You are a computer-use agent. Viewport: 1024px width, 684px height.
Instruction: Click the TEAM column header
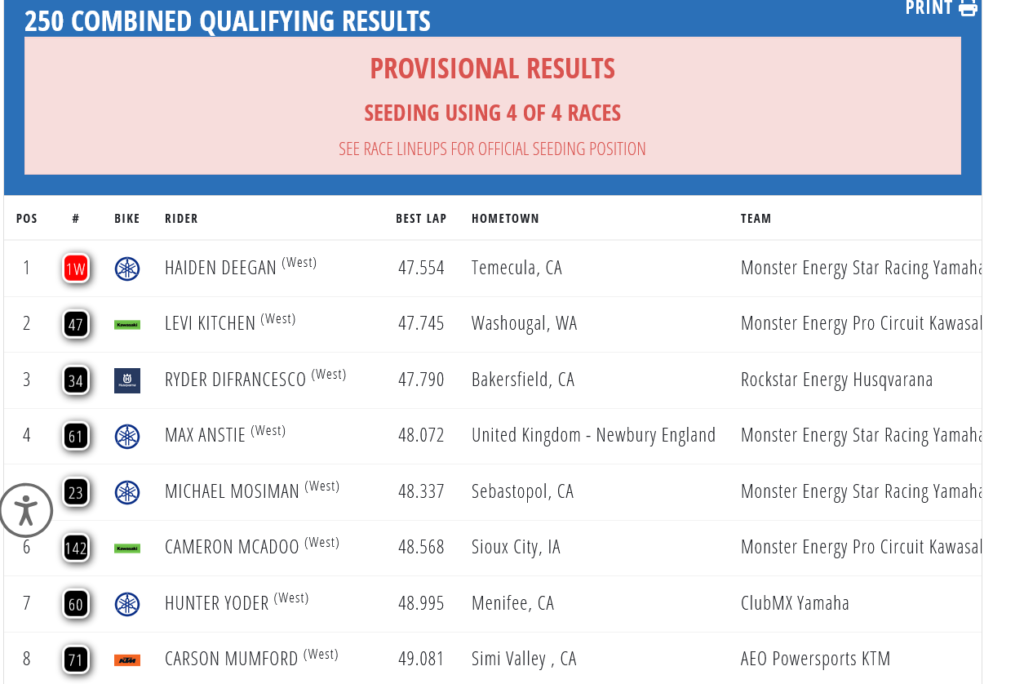(756, 218)
